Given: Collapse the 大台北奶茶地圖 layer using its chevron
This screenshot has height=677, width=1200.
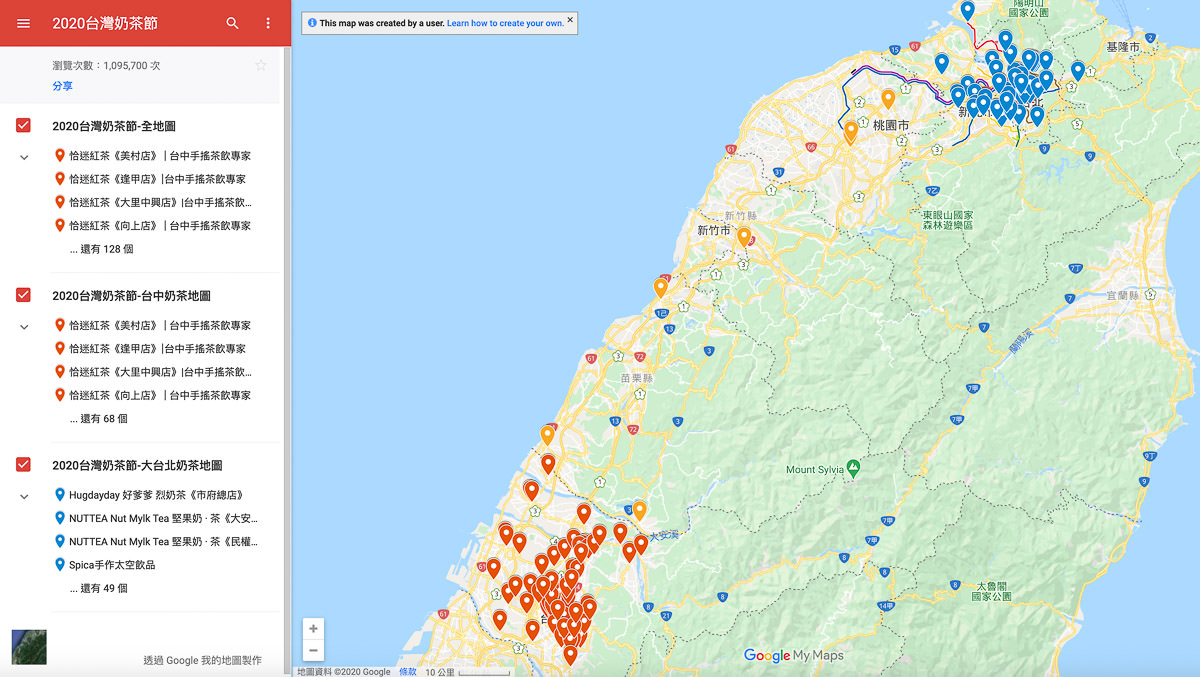Looking at the screenshot, I should pyautogui.click(x=24, y=496).
